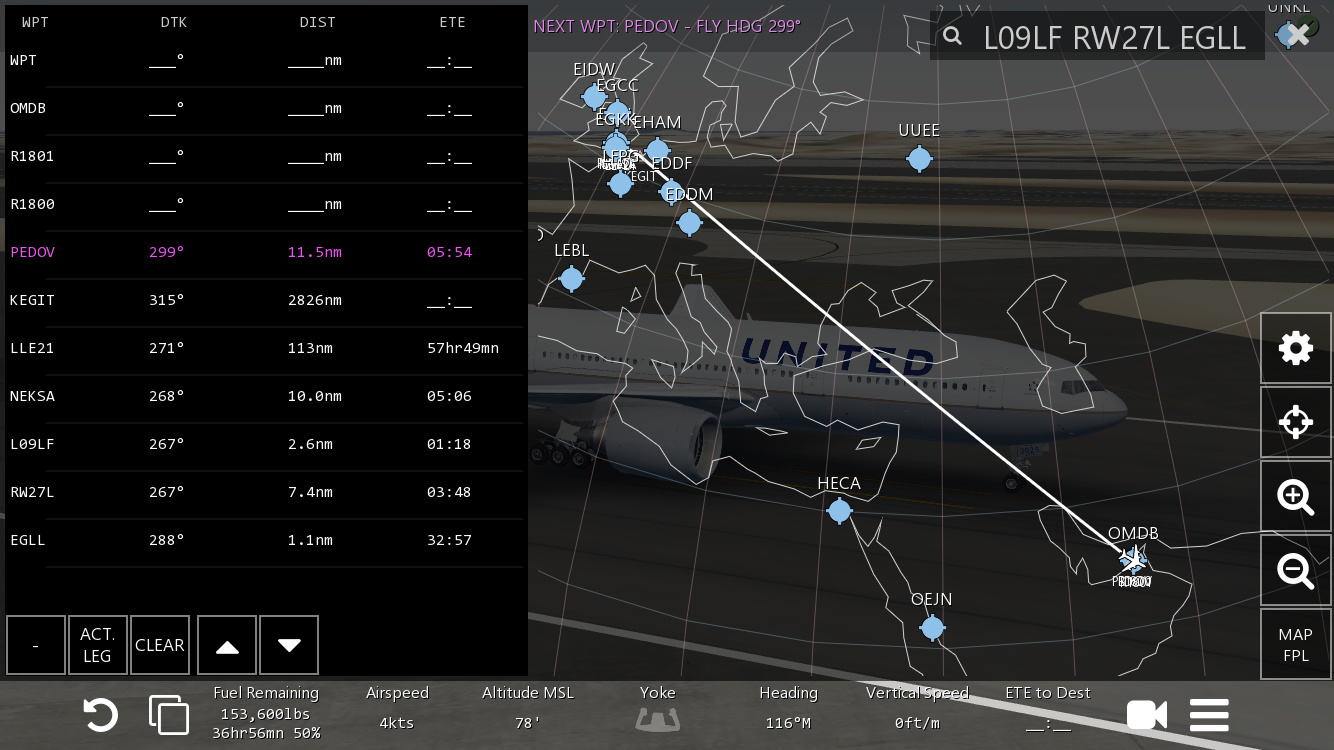Remove the waypoint with the minus button
The width and height of the screenshot is (1334, 750).
(36, 645)
